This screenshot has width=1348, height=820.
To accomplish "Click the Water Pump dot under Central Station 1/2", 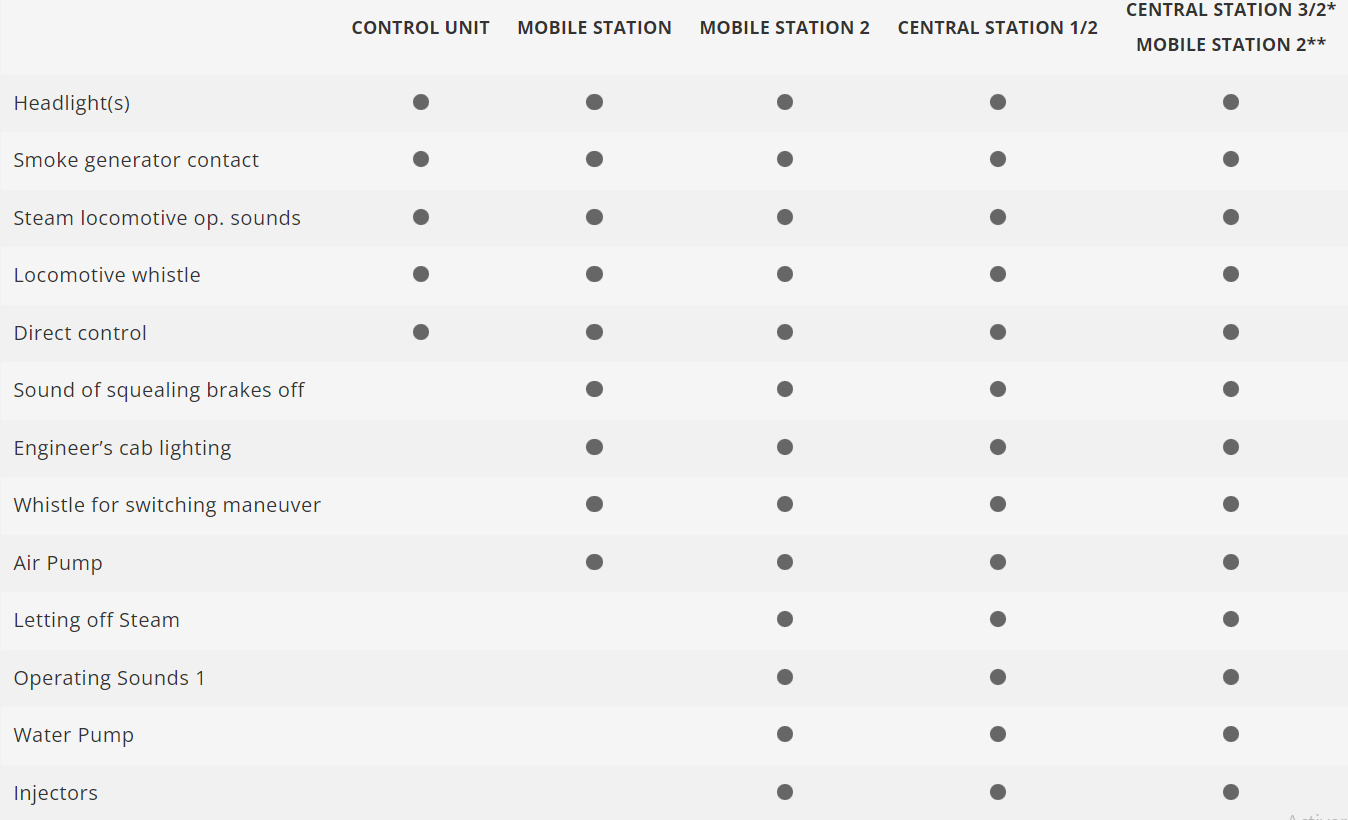I will pos(998,735).
